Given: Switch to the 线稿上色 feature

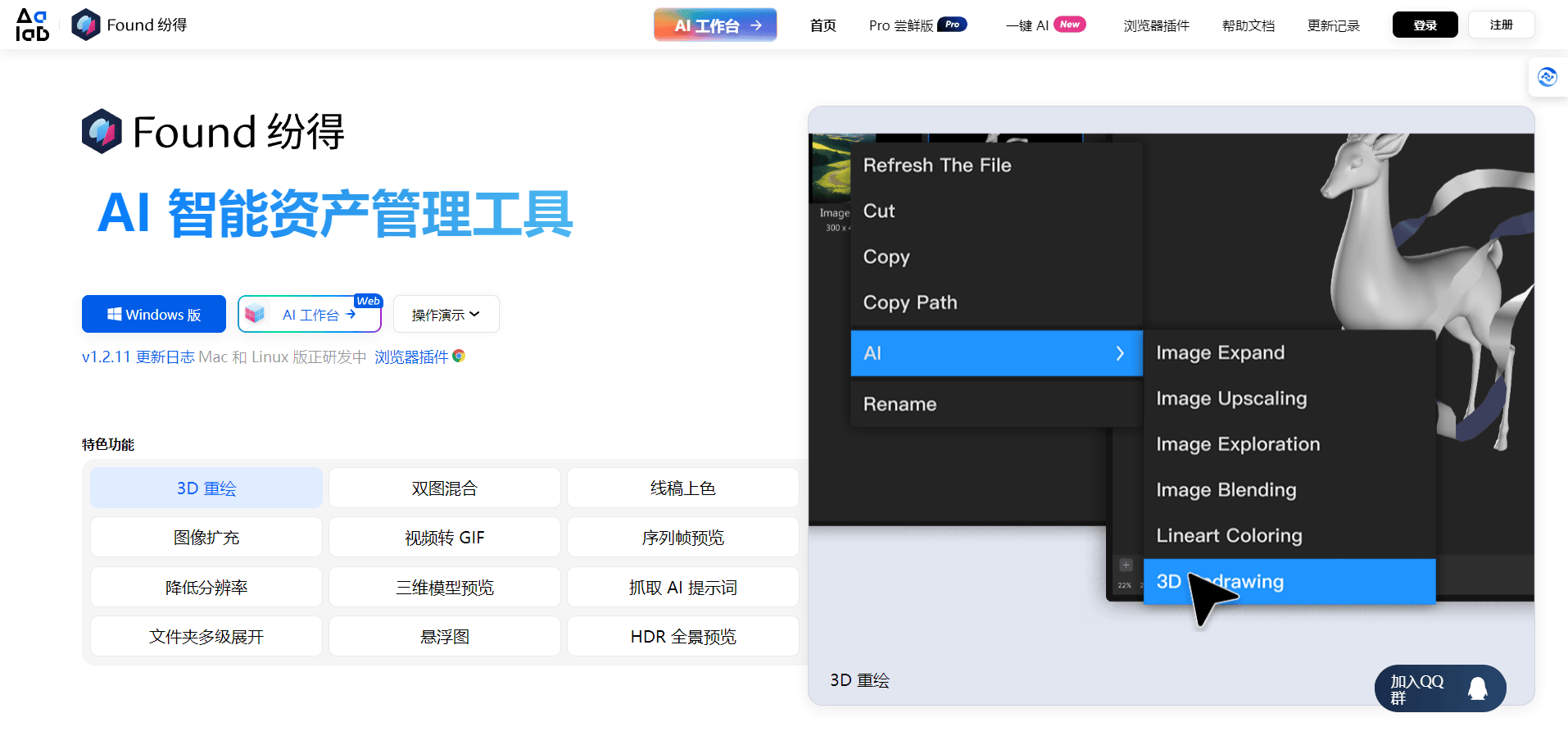Looking at the screenshot, I should point(682,487).
